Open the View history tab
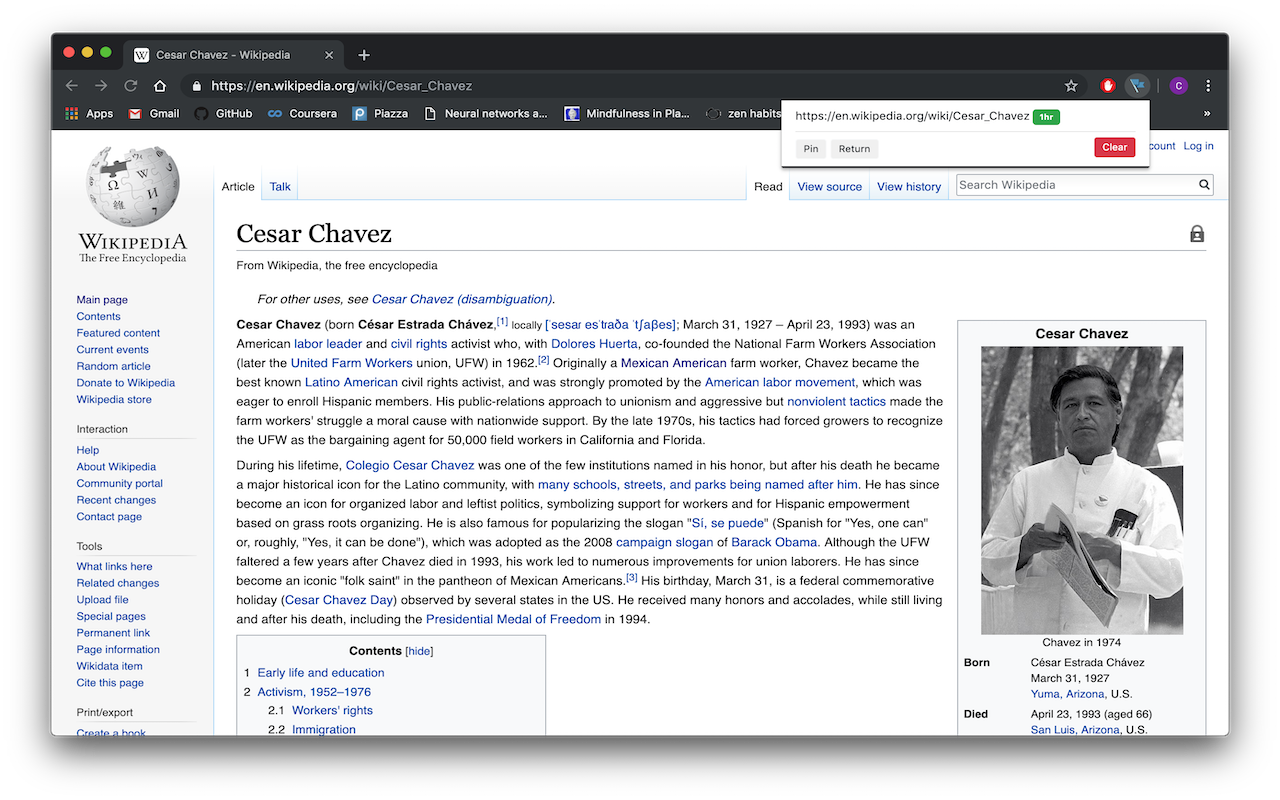The image size is (1280, 800). [909, 186]
